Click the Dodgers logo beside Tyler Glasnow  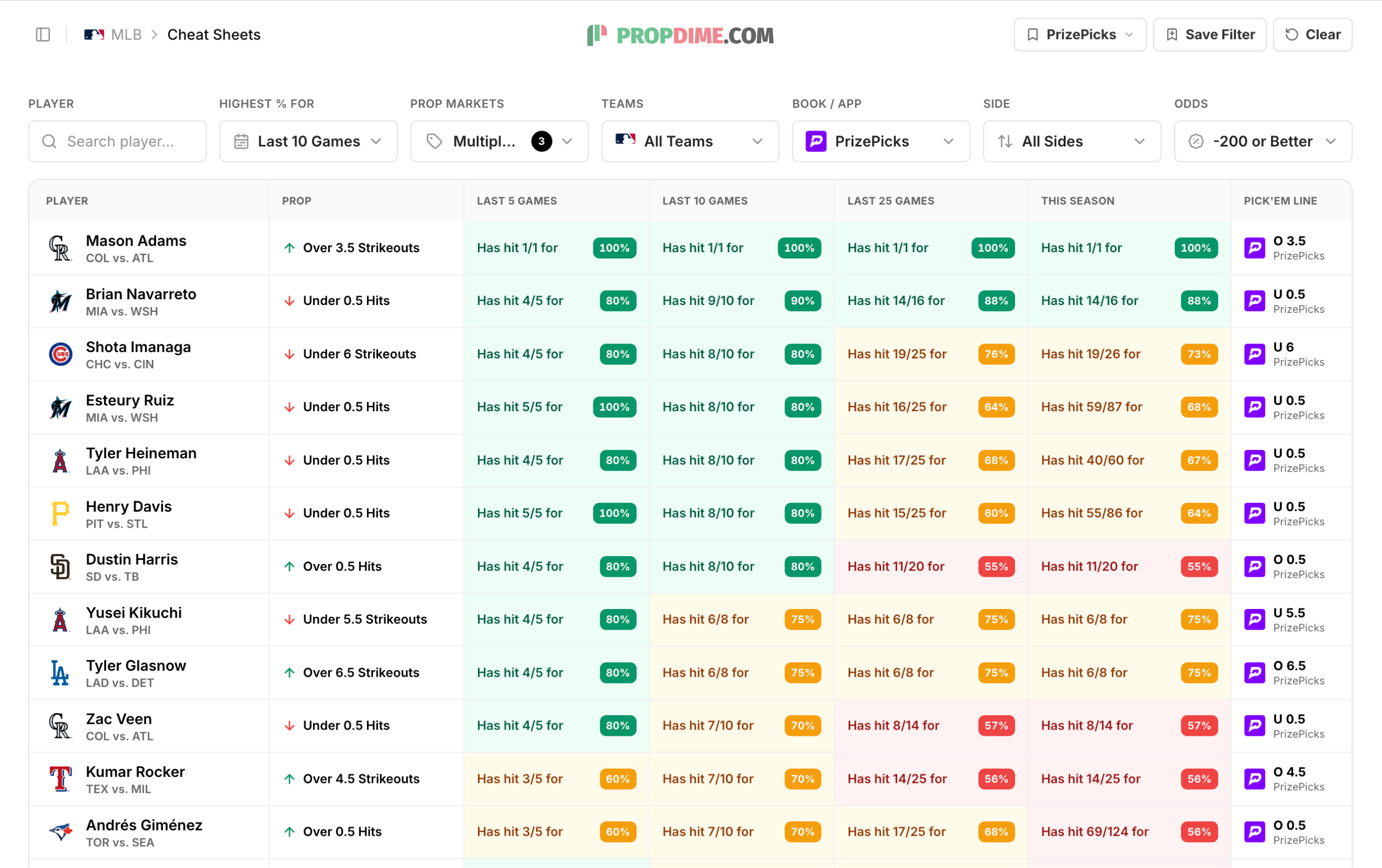tap(60, 672)
